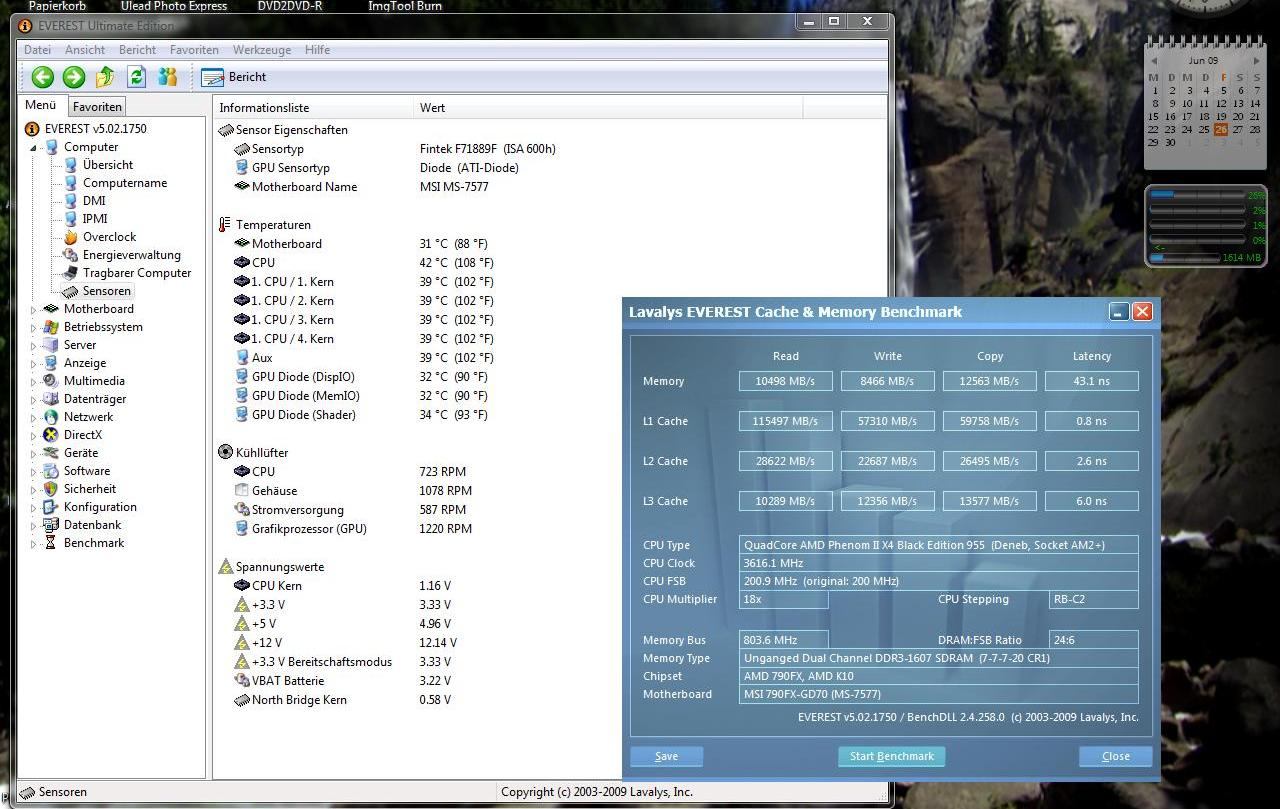Select Übersicht in the tree

coord(107,165)
